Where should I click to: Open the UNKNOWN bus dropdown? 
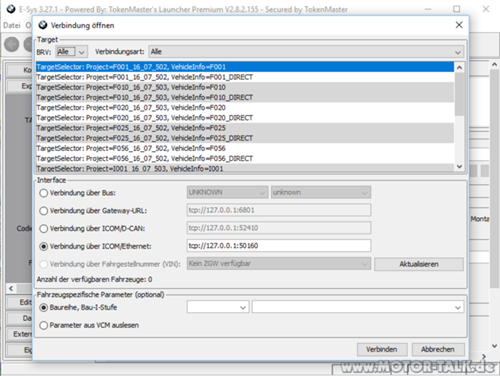coord(227,192)
